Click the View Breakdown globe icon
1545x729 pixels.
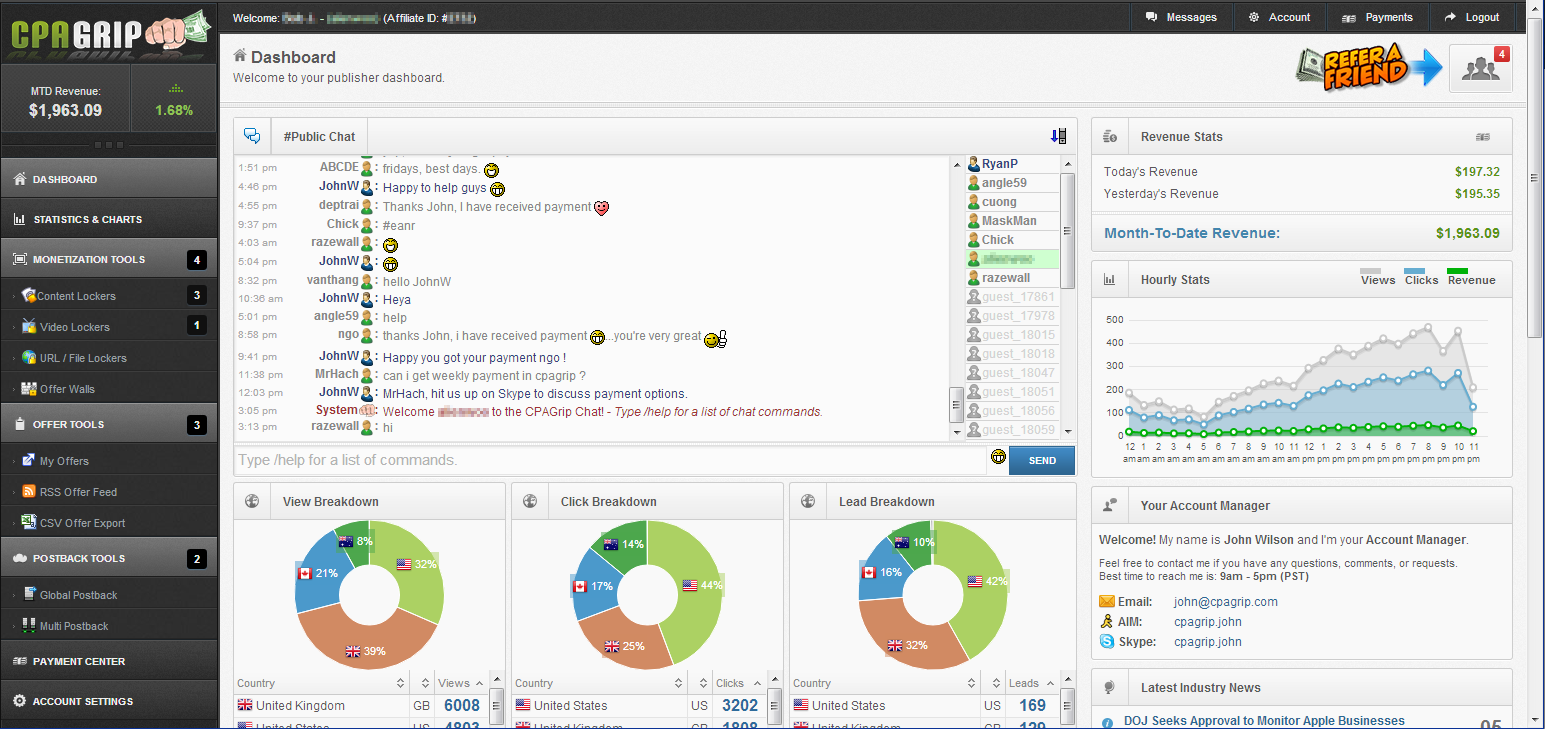(x=252, y=501)
